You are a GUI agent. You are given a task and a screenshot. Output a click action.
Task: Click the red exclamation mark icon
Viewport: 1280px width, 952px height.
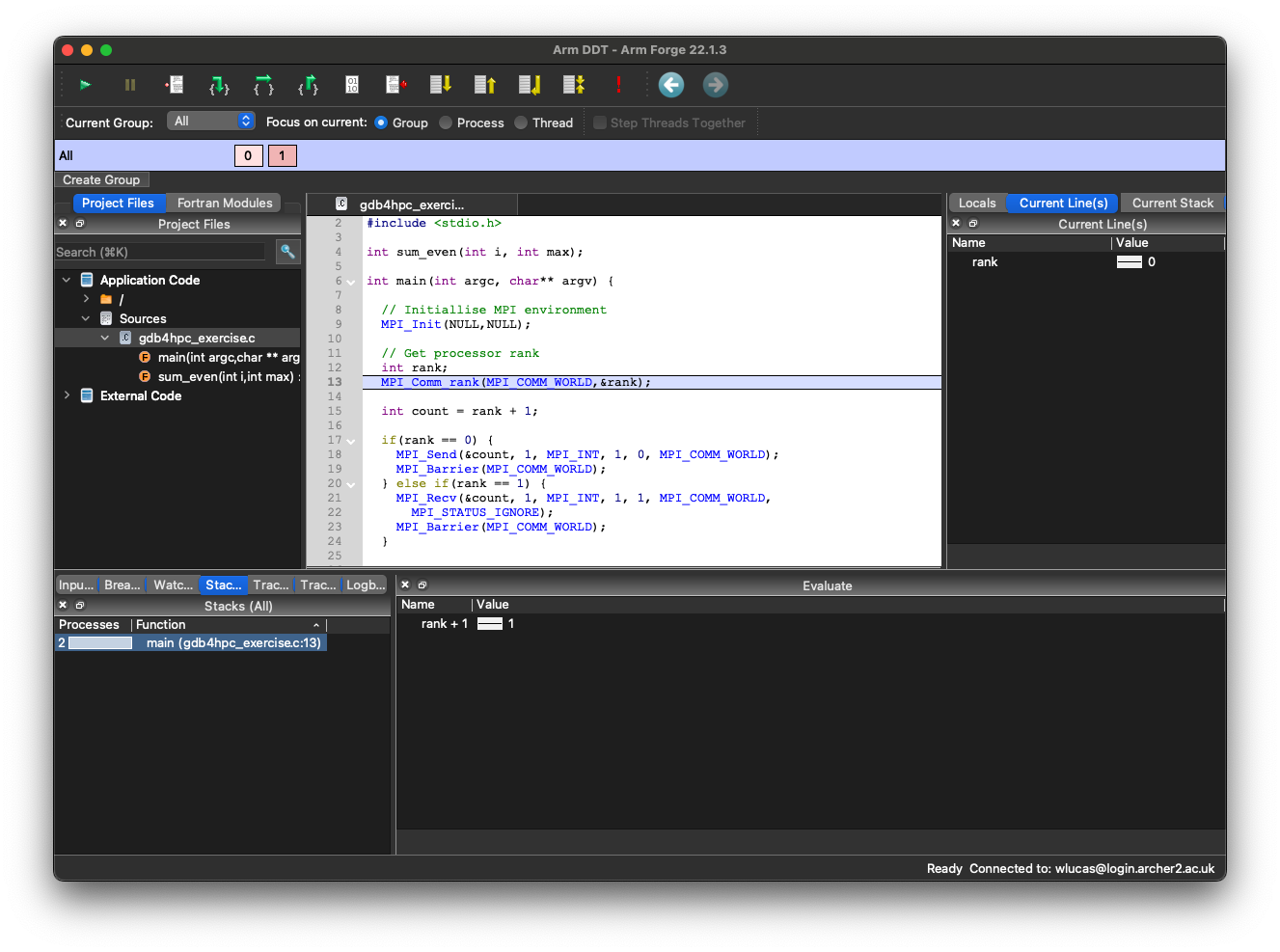pos(618,85)
